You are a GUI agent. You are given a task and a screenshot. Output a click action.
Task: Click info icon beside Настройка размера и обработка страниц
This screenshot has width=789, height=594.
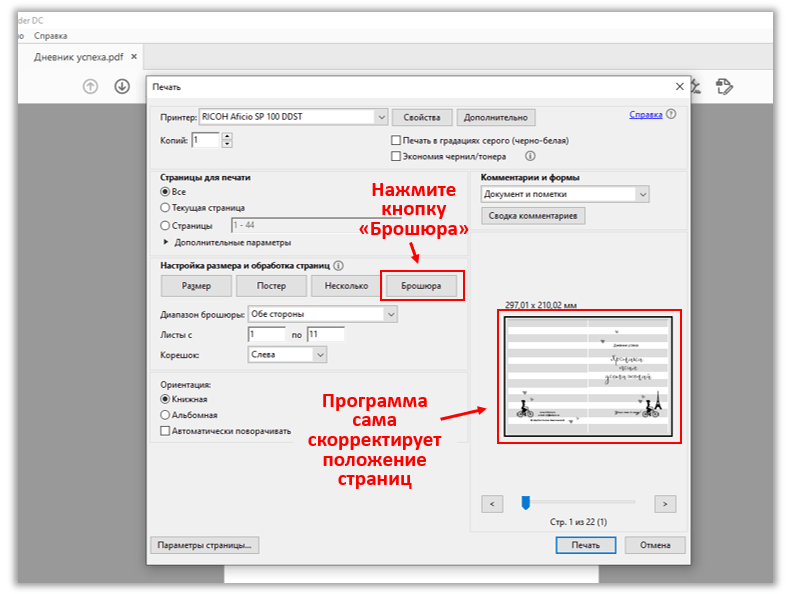[339, 265]
